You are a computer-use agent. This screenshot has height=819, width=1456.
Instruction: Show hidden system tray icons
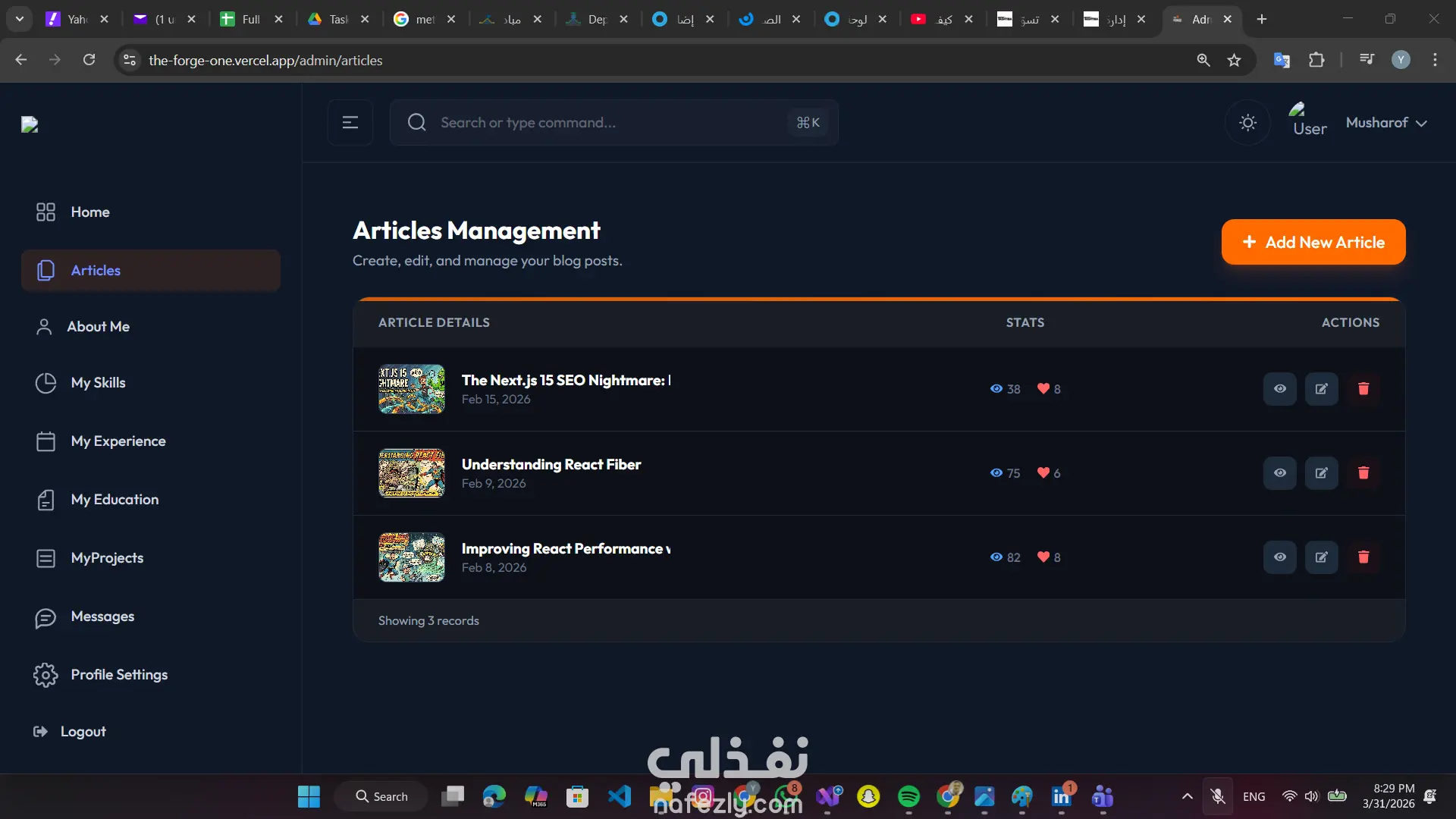point(1187,796)
